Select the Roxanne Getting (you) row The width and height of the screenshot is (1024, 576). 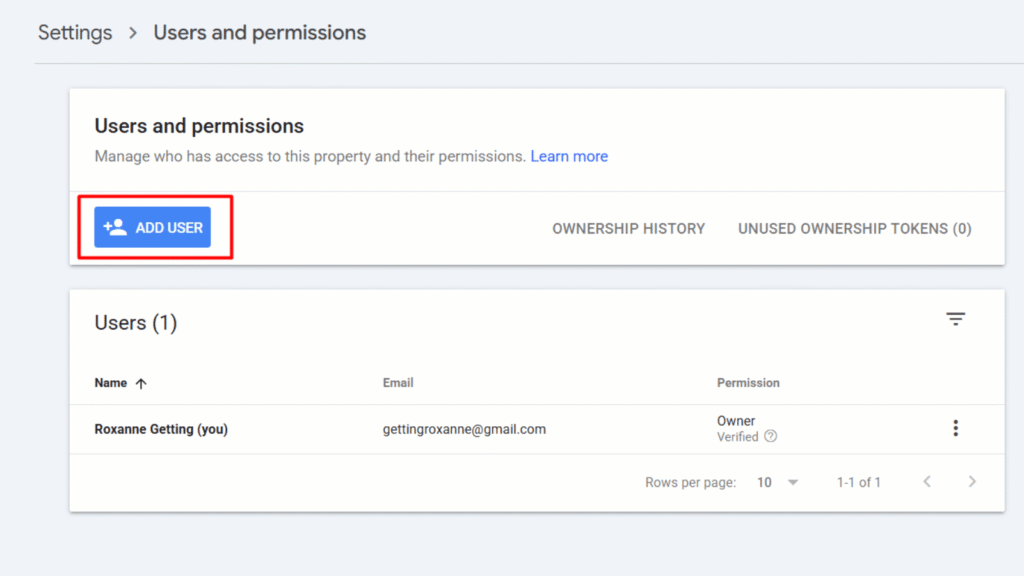pyautogui.click(x=537, y=429)
